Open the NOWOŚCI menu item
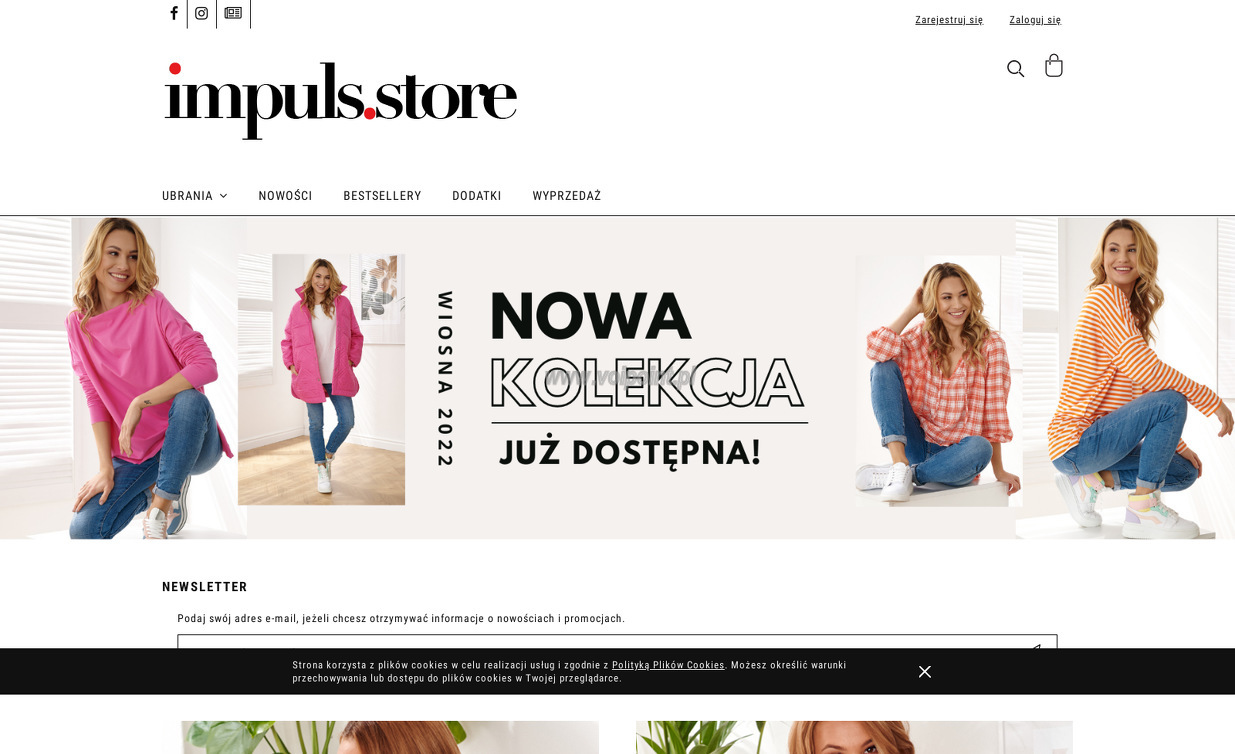This screenshot has height=754, width=1235. pyautogui.click(x=285, y=196)
